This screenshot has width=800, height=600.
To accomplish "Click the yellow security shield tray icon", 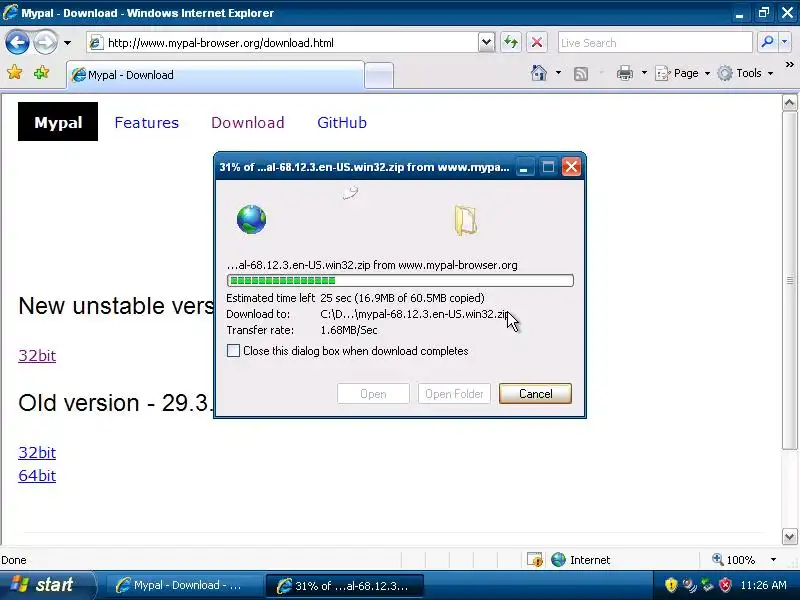I will [x=671, y=585].
